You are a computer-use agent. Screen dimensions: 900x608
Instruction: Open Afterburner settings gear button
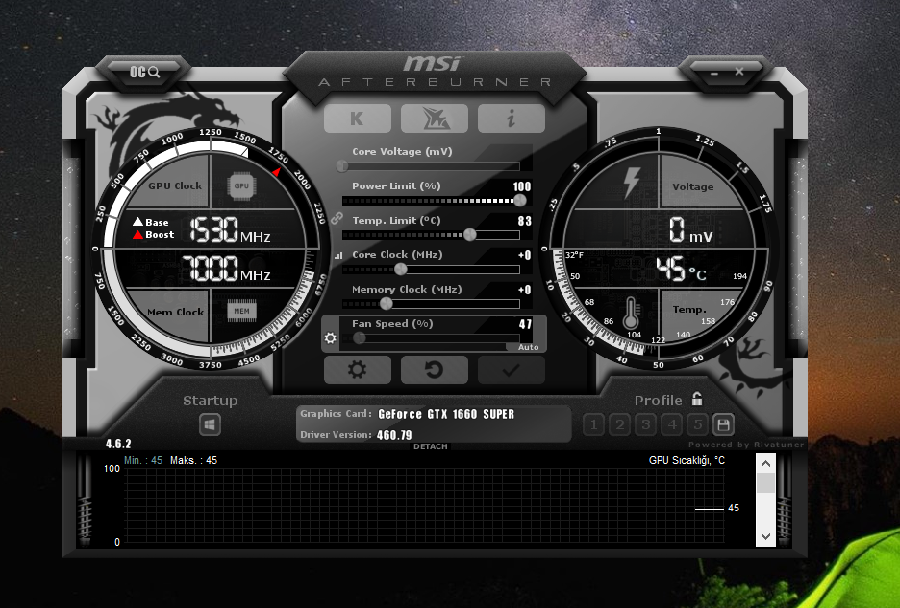click(x=357, y=370)
